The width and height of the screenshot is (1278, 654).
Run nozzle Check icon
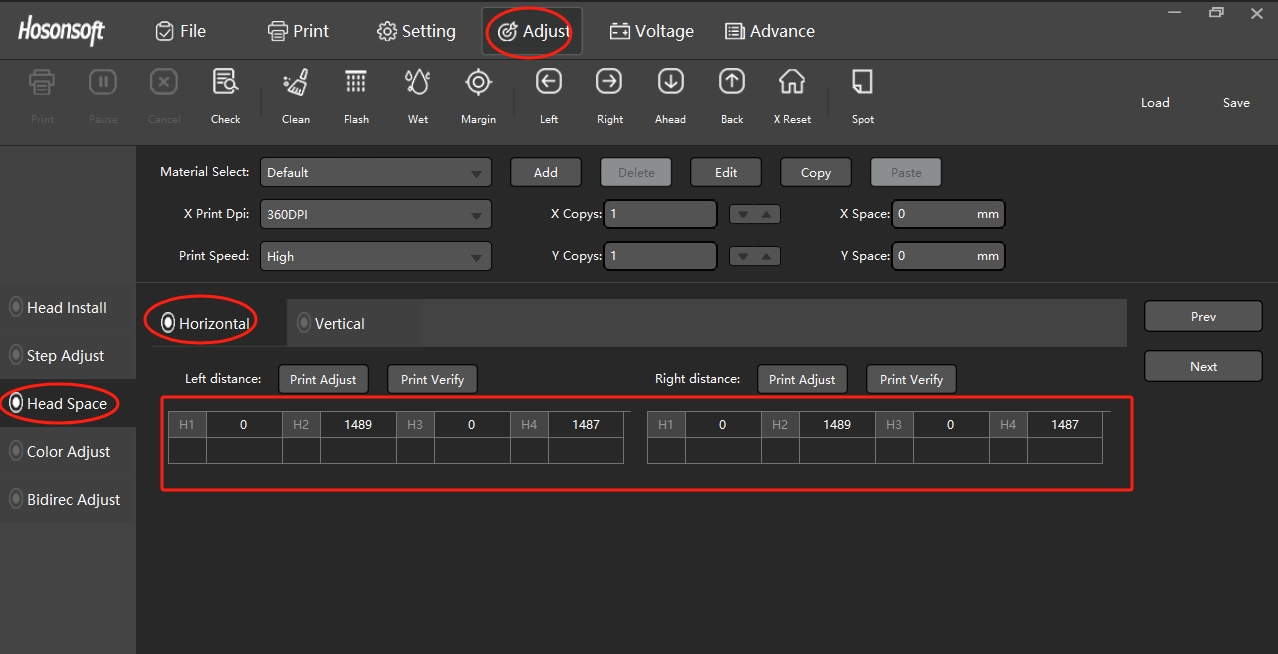coord(225,83)
